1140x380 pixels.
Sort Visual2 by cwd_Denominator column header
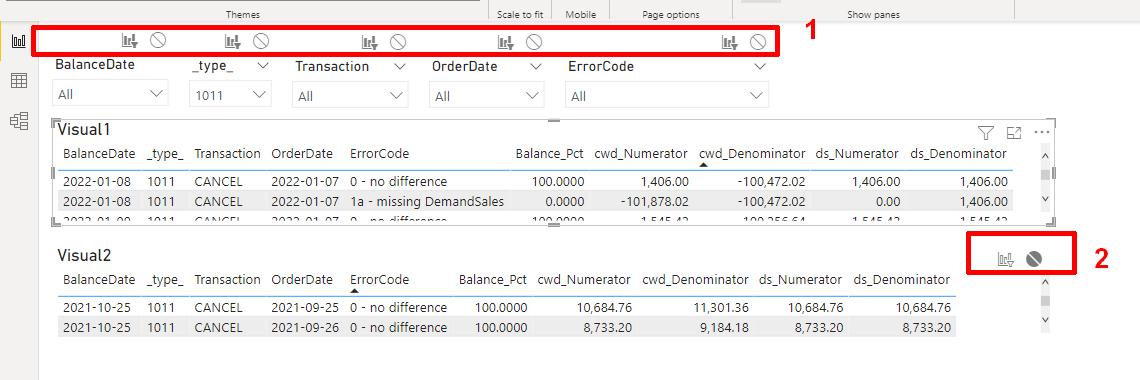pos(695,279)
